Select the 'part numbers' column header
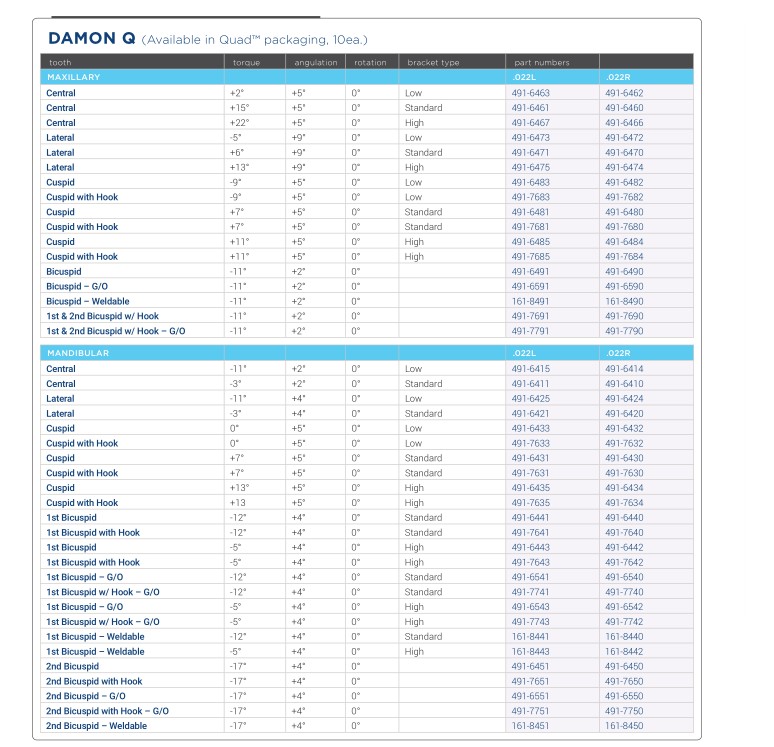The width and height of the screenshot is (774, 747). pyautogui.click(x=542, y=63)
